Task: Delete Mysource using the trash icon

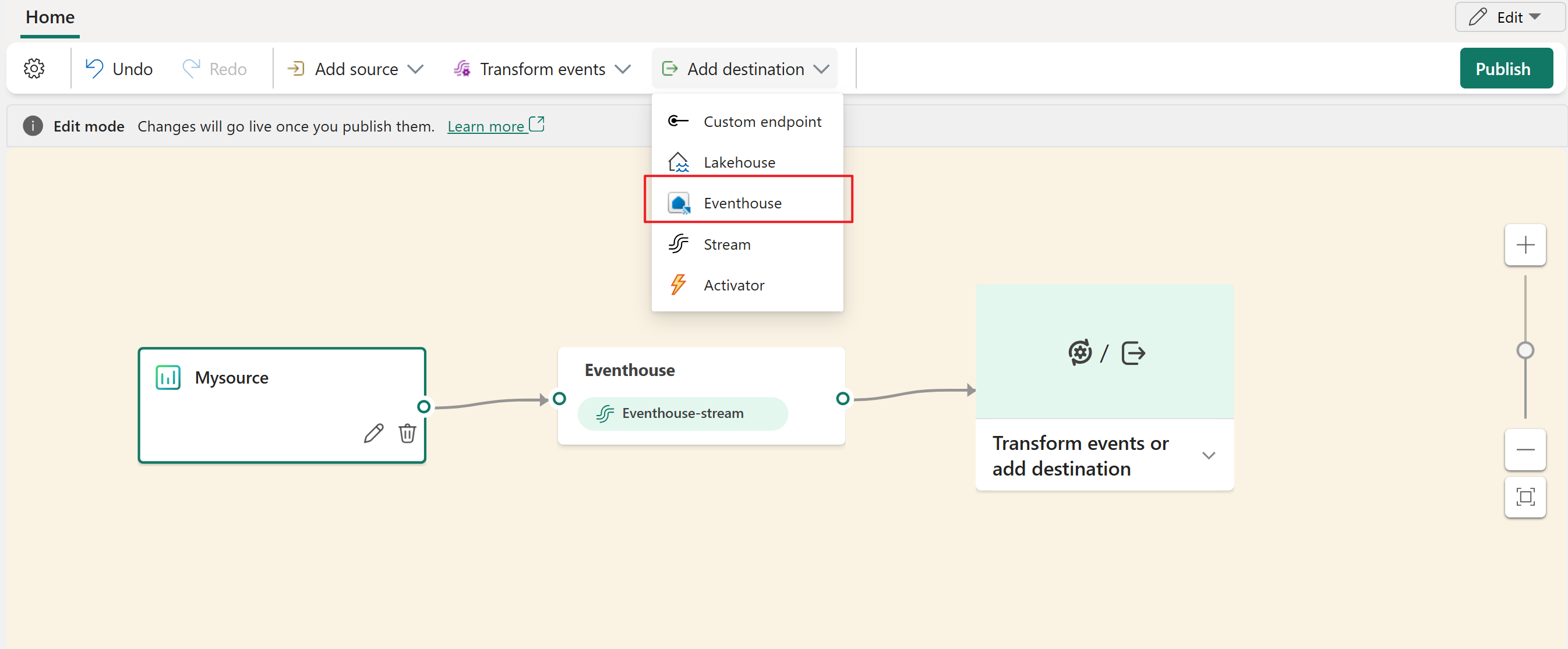Action: point(407,433)
